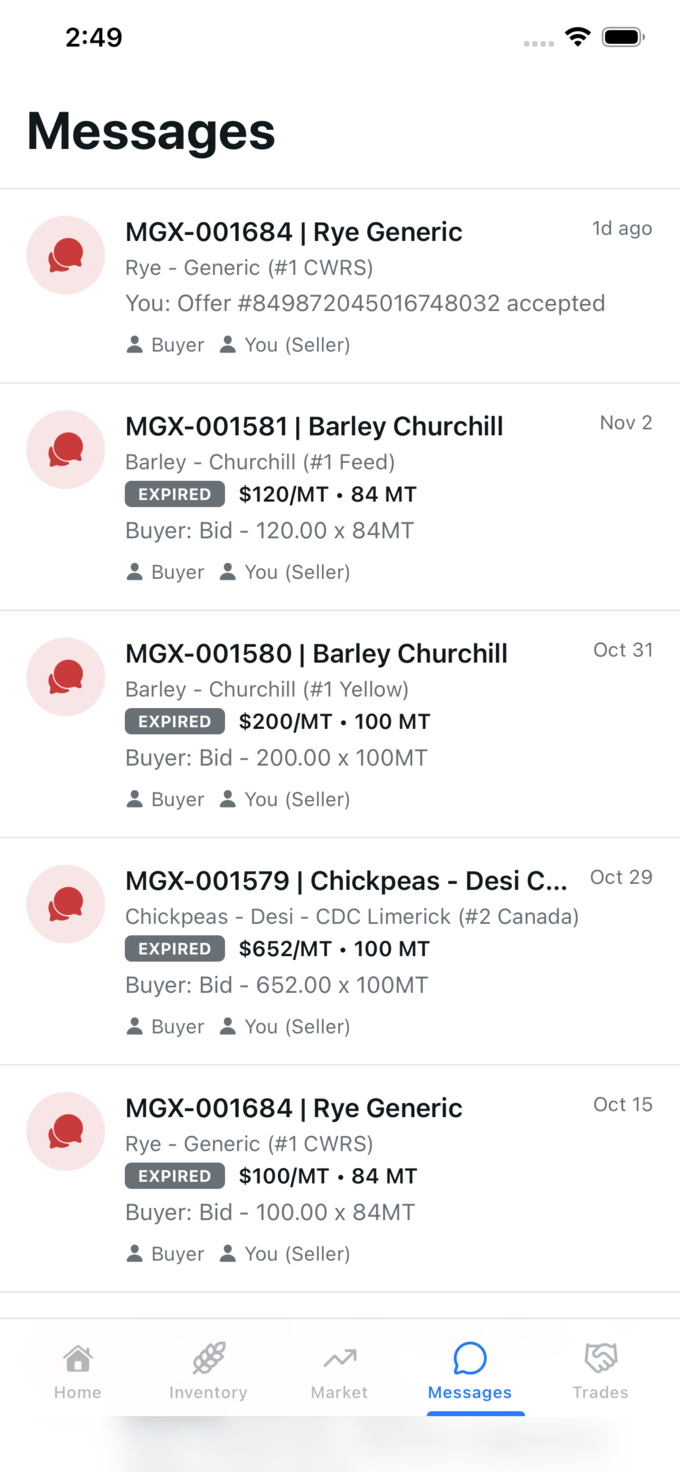680x1472 pixels.
Task: Tap the offer accepted message text
Action: pyautogui.click(x=364, y=303)
